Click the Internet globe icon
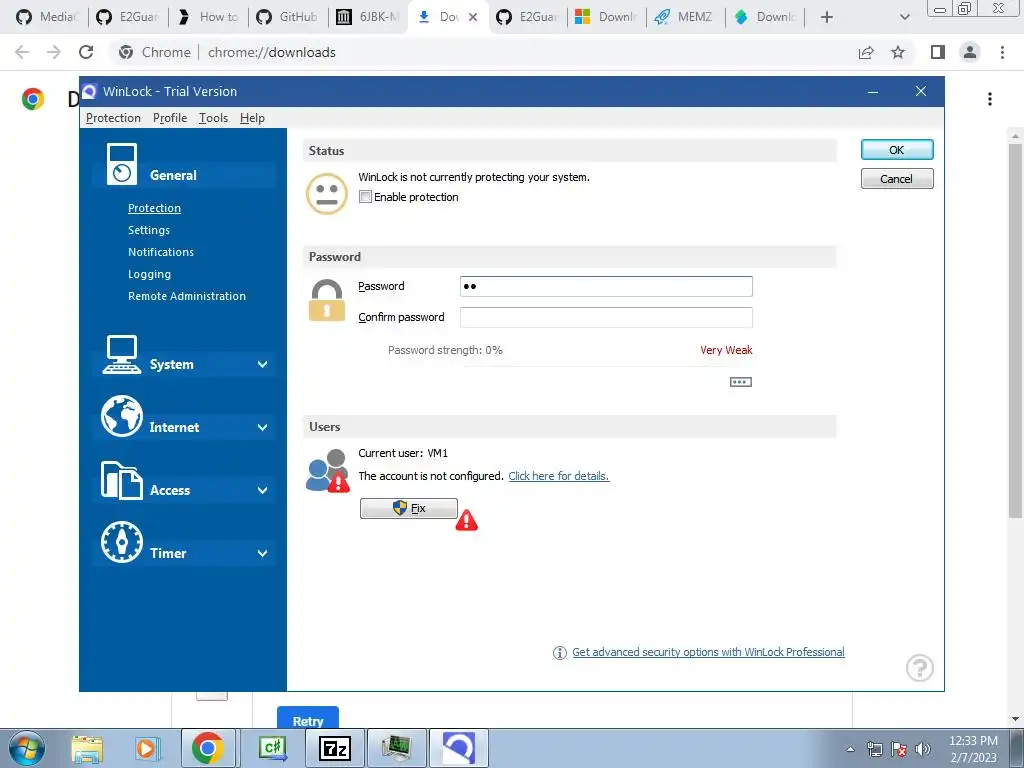This screenshot has width=1024, height=768. (121, 416)
